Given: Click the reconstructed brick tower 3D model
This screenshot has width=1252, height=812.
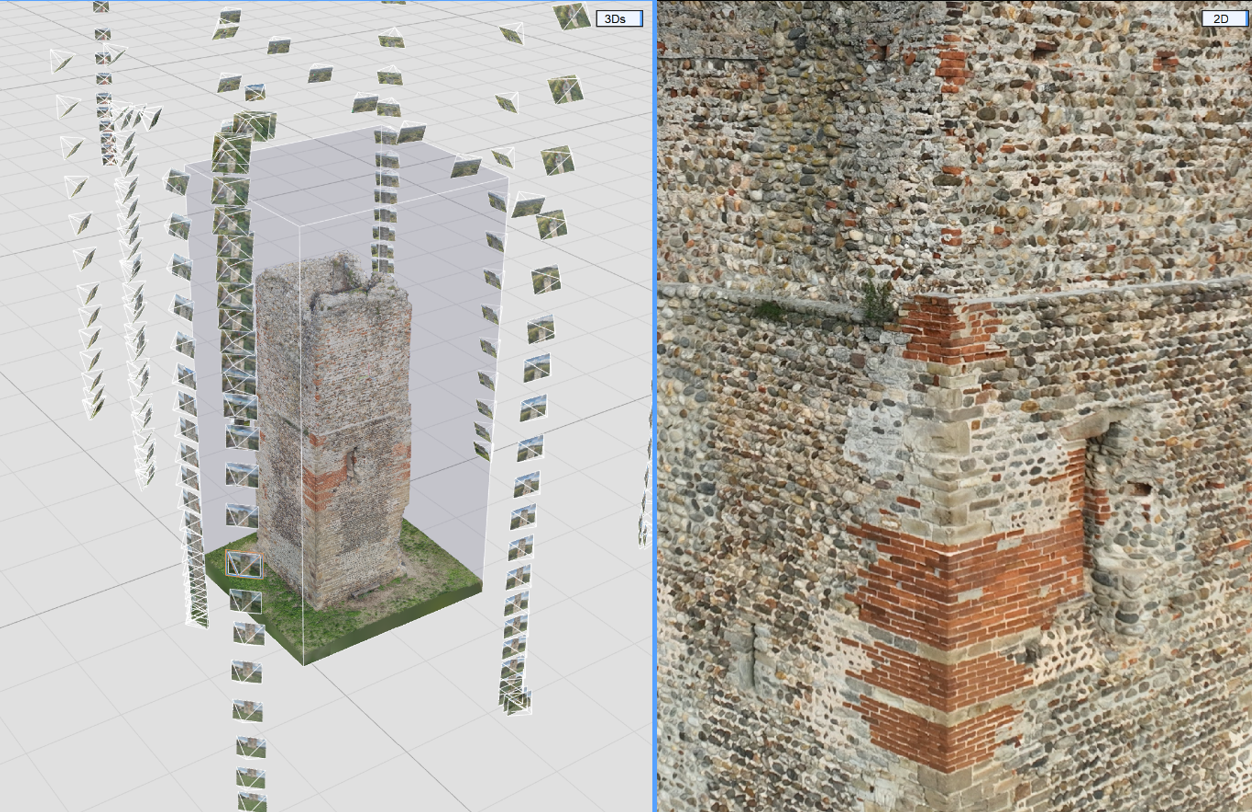Looking at the screenshot, I should tap(333, 430).
